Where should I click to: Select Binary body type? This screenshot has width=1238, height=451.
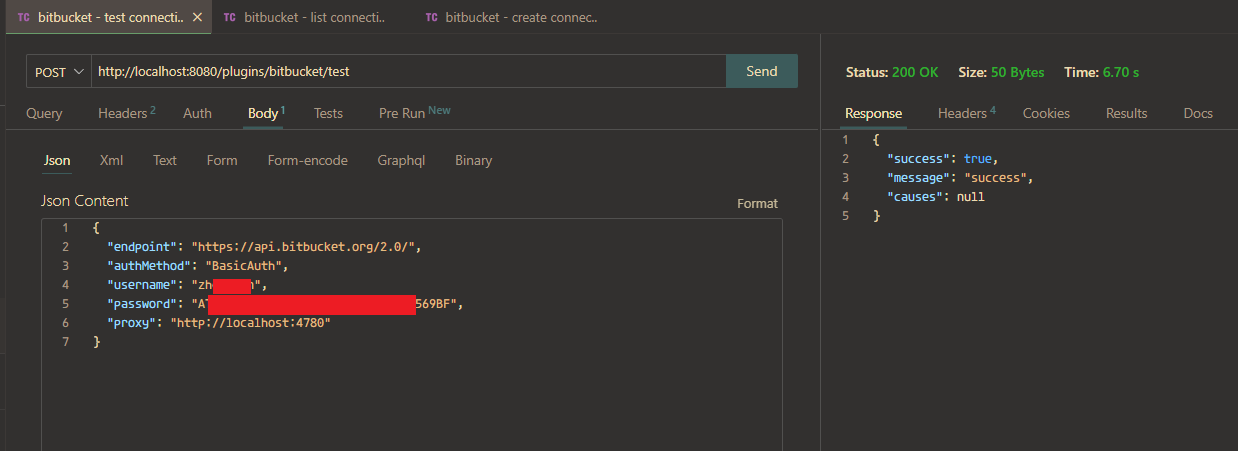[x=473, y=160]
